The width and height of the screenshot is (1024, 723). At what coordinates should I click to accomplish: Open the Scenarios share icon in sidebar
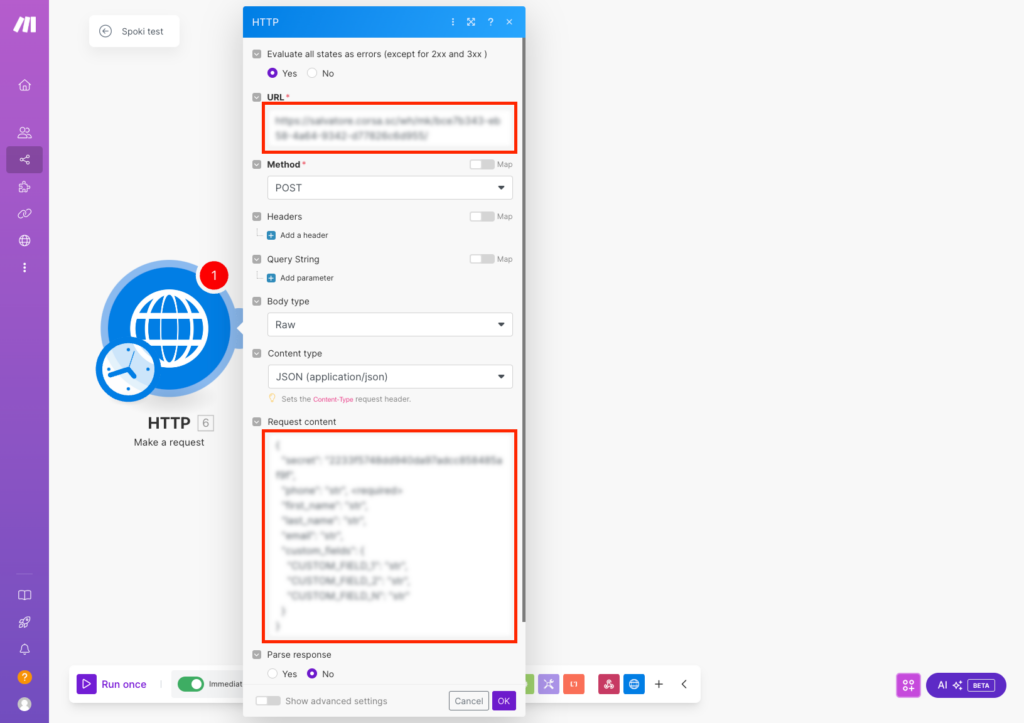click(x=24, y=159)
